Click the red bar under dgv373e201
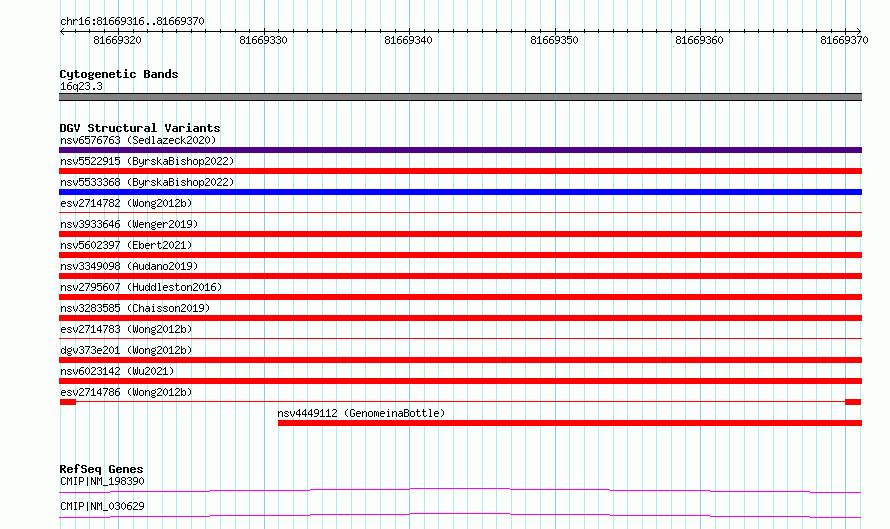The height and width of the screenshot is (529, 890). pos(460,360)
